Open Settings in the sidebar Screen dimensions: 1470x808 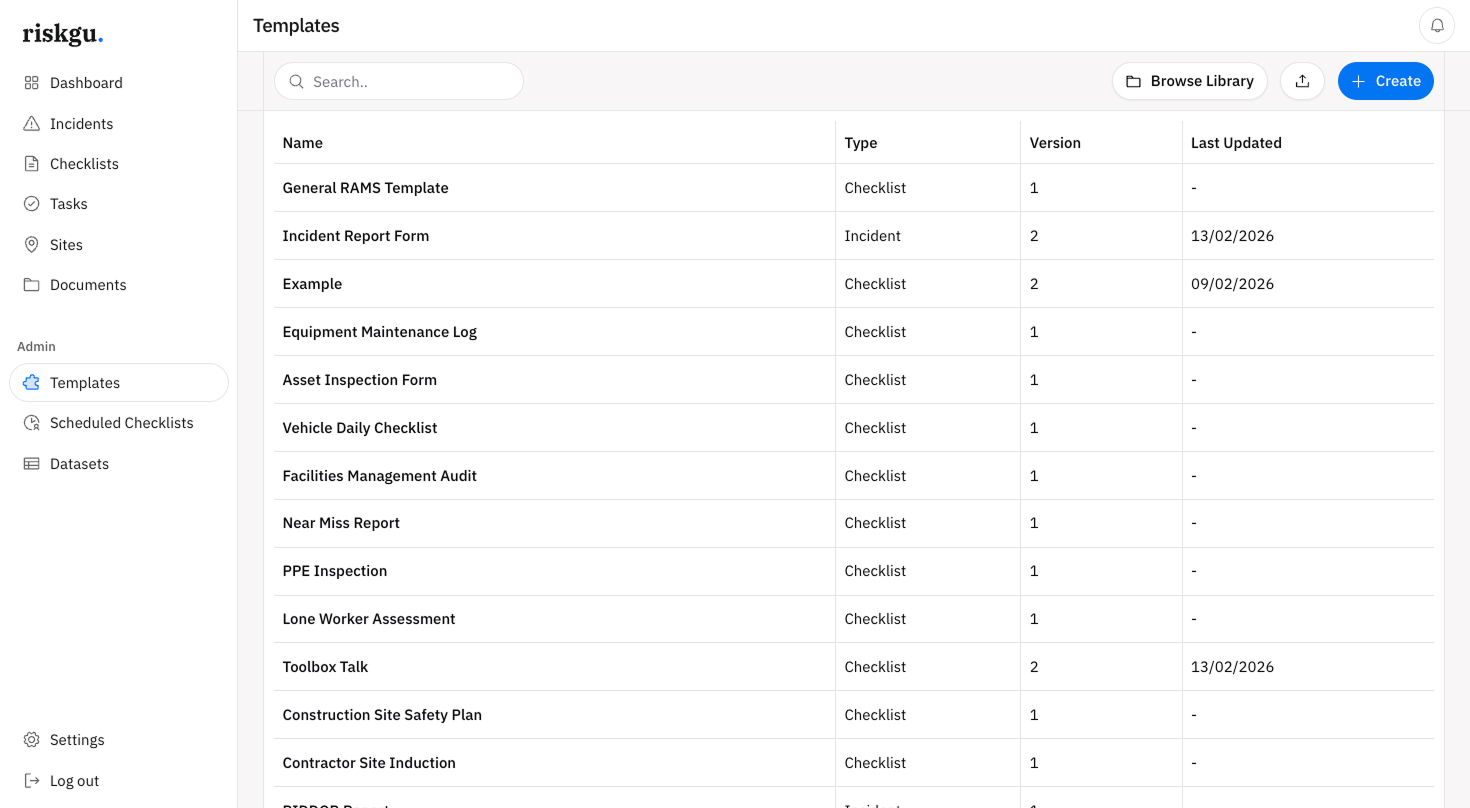[x=77, y=740]
